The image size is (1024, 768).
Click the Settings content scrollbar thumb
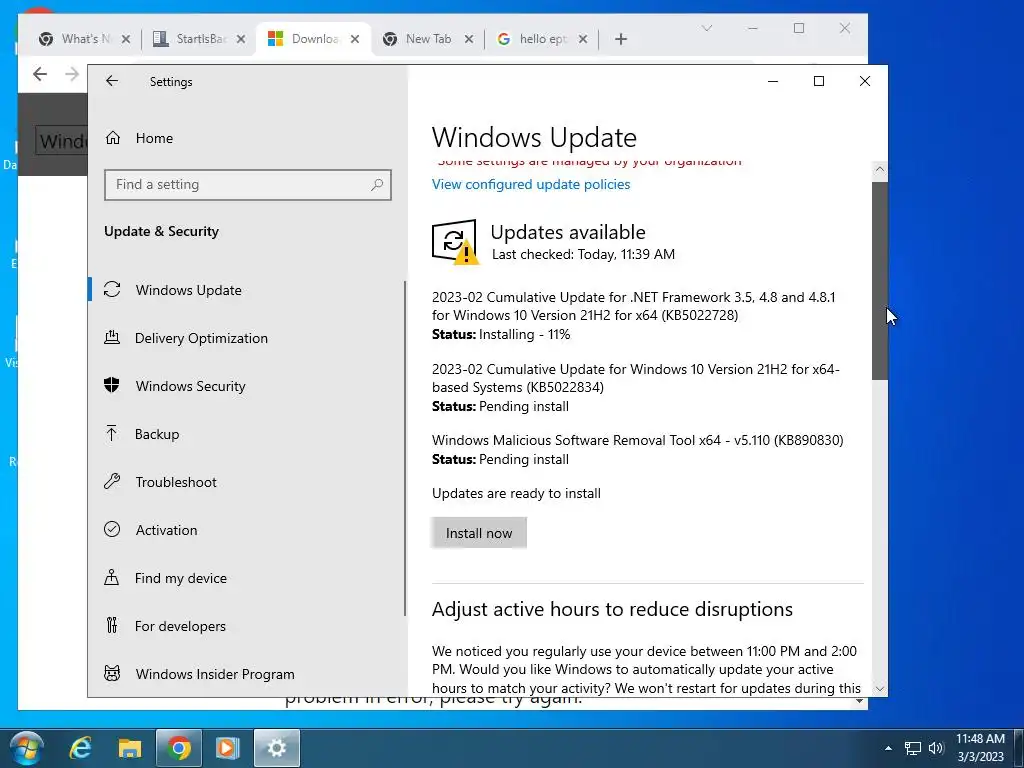880,281
